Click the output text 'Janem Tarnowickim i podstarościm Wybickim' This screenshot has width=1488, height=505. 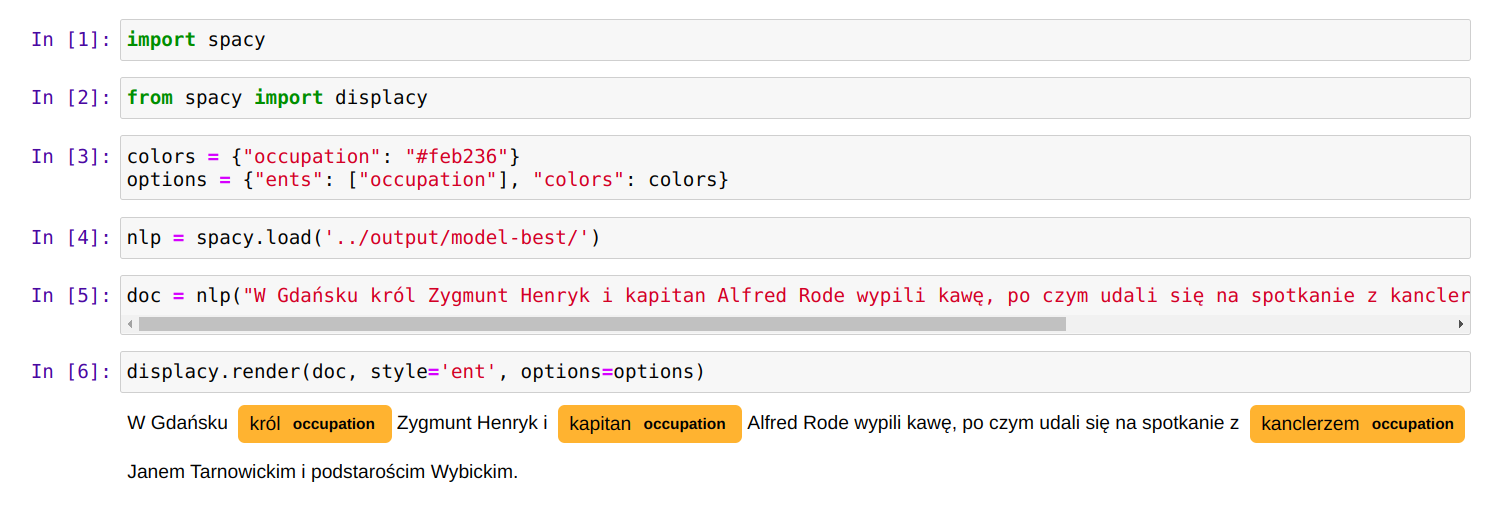coord(322,472)
